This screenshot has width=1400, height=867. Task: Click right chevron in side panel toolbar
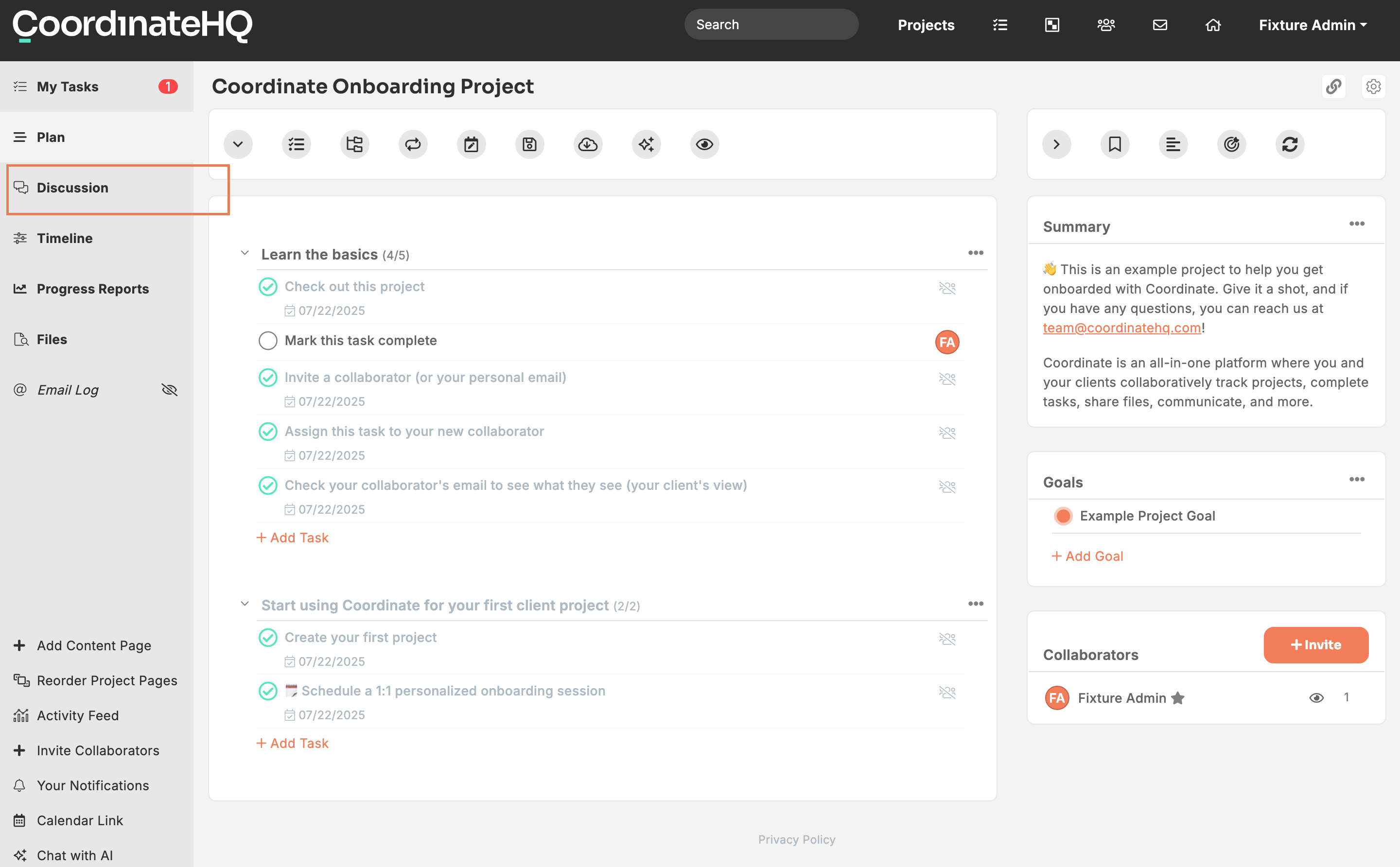point(1056,144)
